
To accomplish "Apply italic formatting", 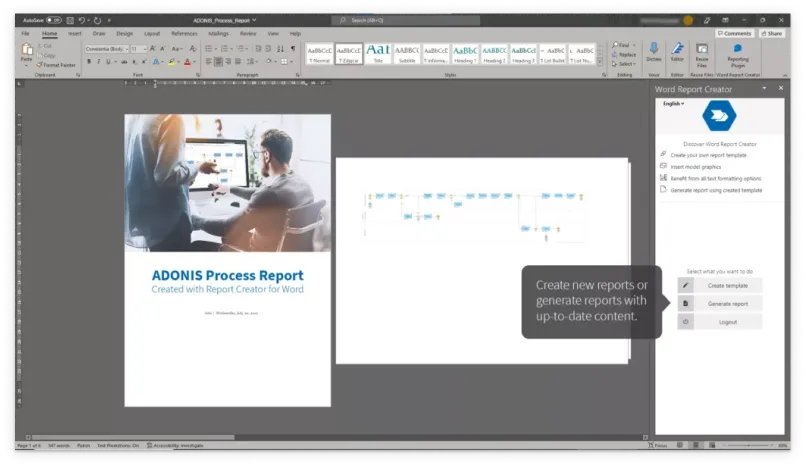I will click(98, 62).
